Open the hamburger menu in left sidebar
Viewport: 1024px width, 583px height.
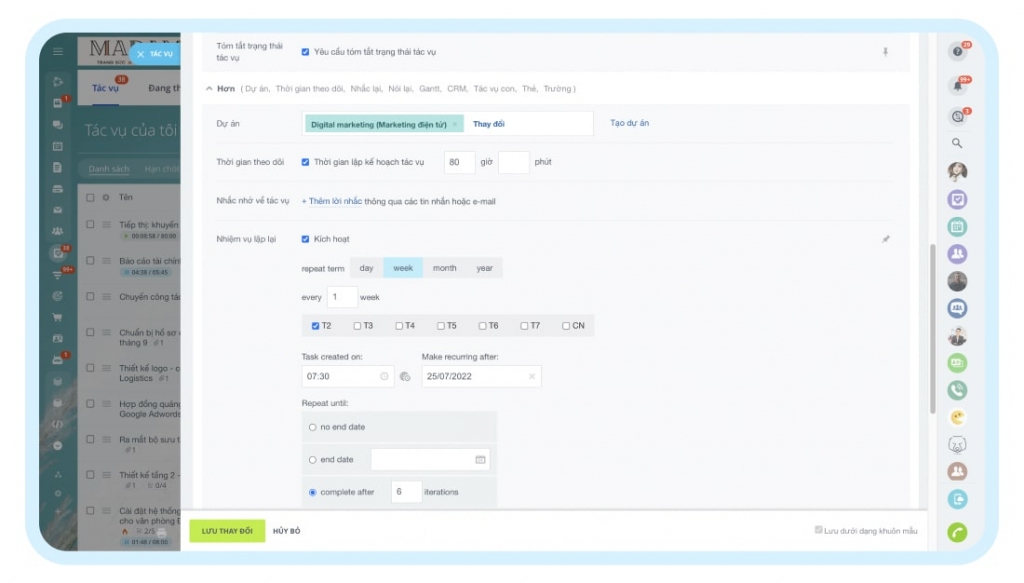point(58,52)
